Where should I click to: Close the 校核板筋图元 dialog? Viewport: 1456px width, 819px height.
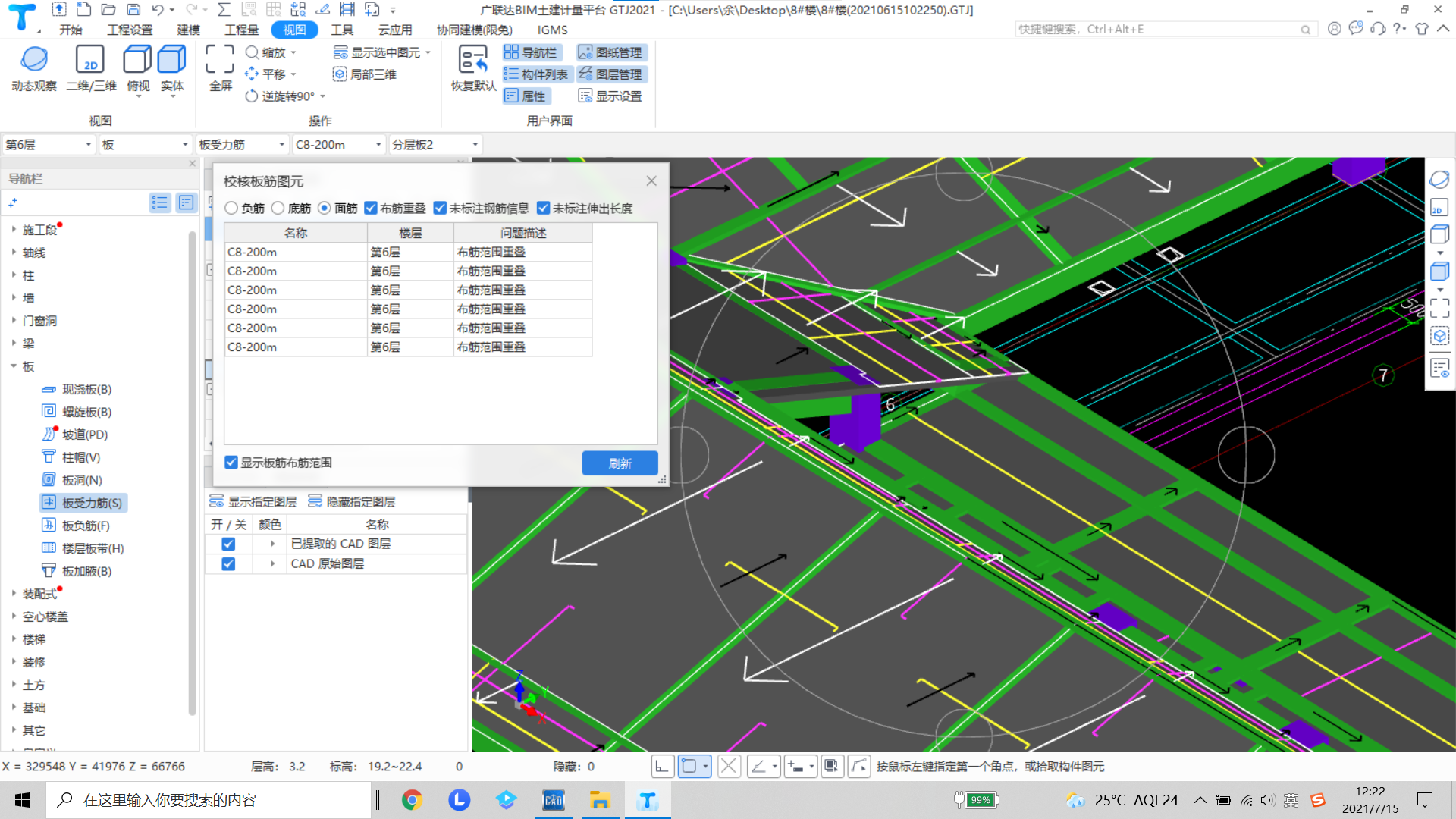click(651, 180)
